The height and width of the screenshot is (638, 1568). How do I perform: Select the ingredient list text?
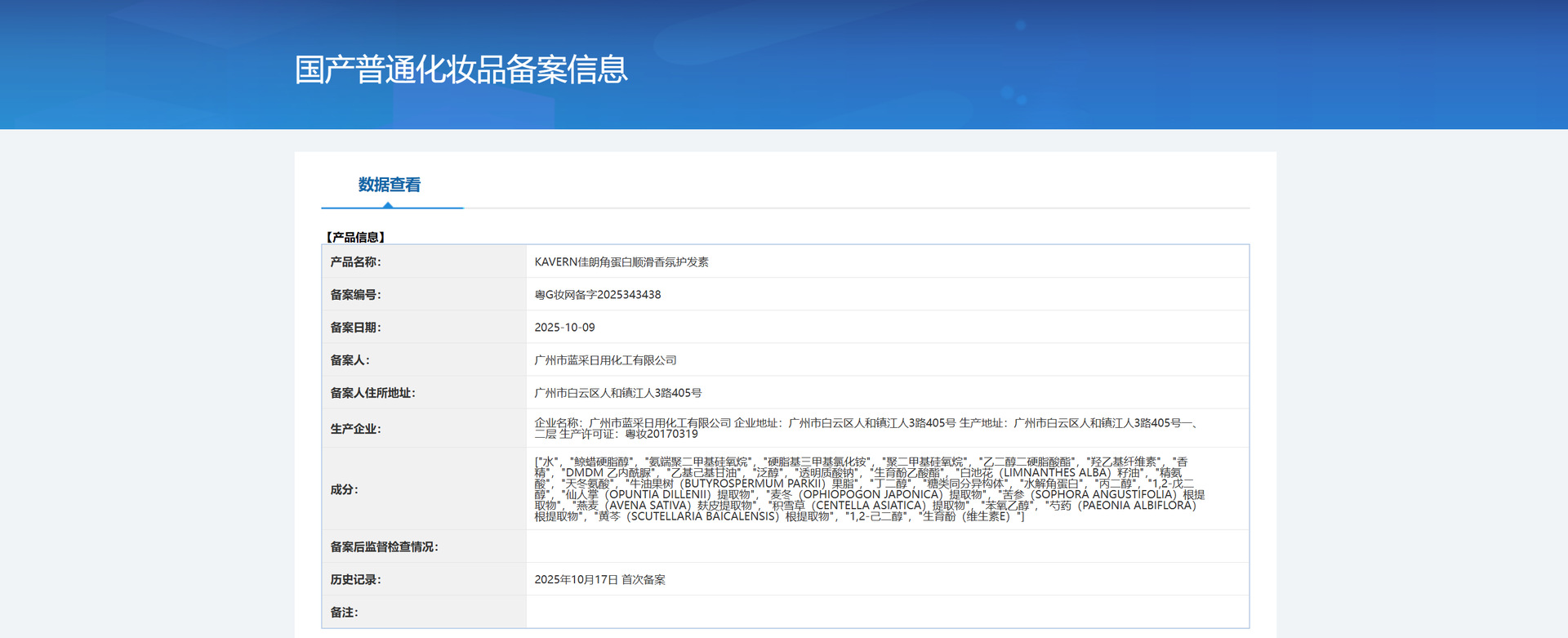[x=870, y=489]
